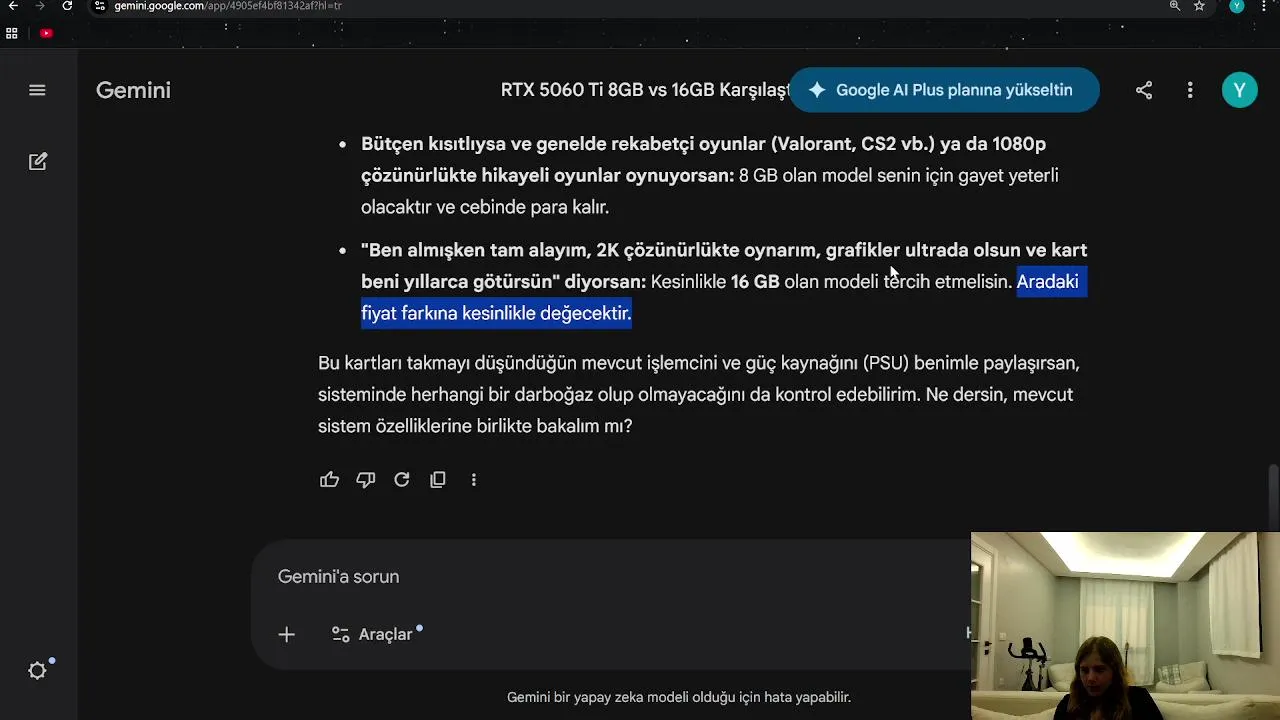This screenshot has height=720, width=1280.
Task: Regenerate the response with the redo icon
Action: 402,480
